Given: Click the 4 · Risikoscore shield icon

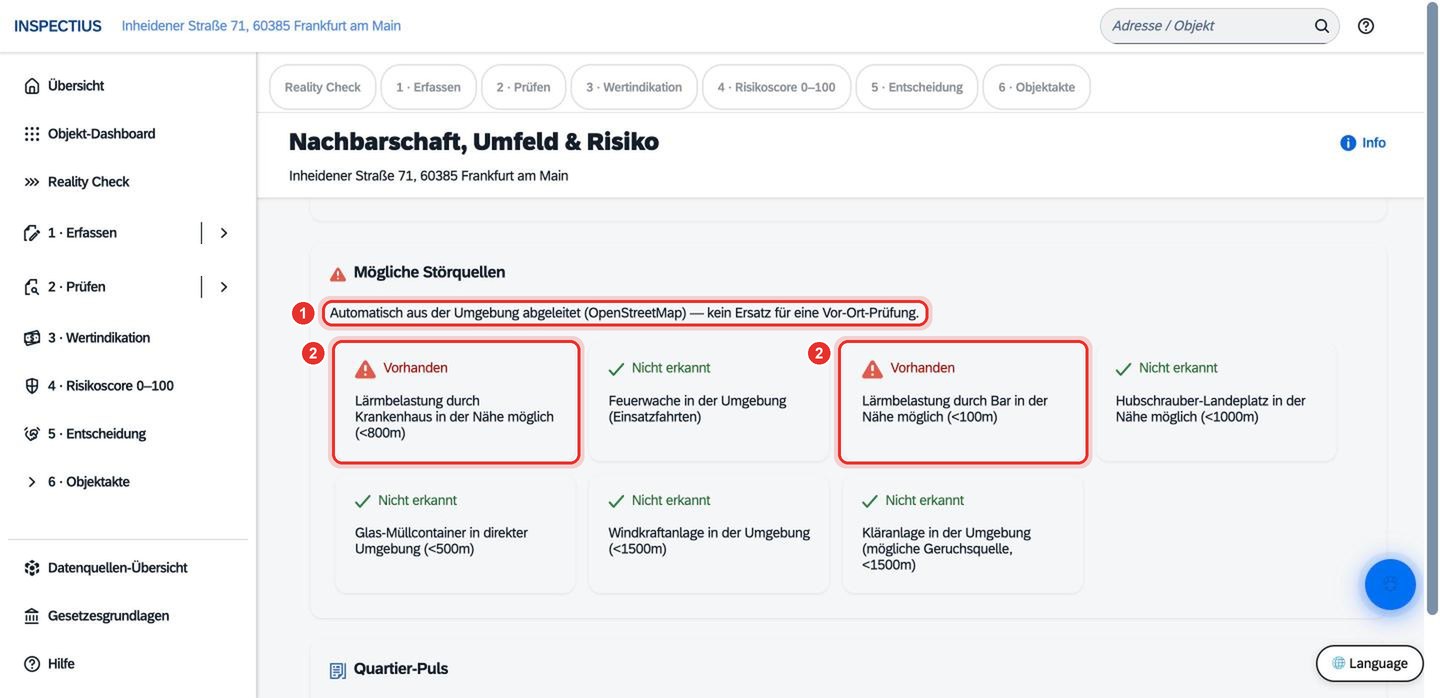Looking at the screenshot, I should pos(32,386).
